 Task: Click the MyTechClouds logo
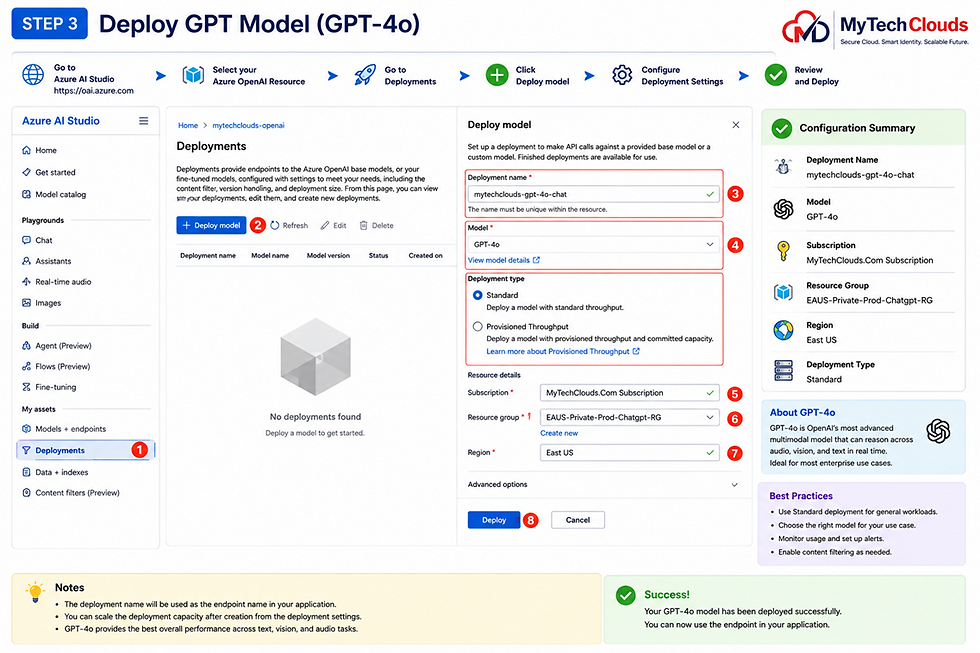[875, 29]
